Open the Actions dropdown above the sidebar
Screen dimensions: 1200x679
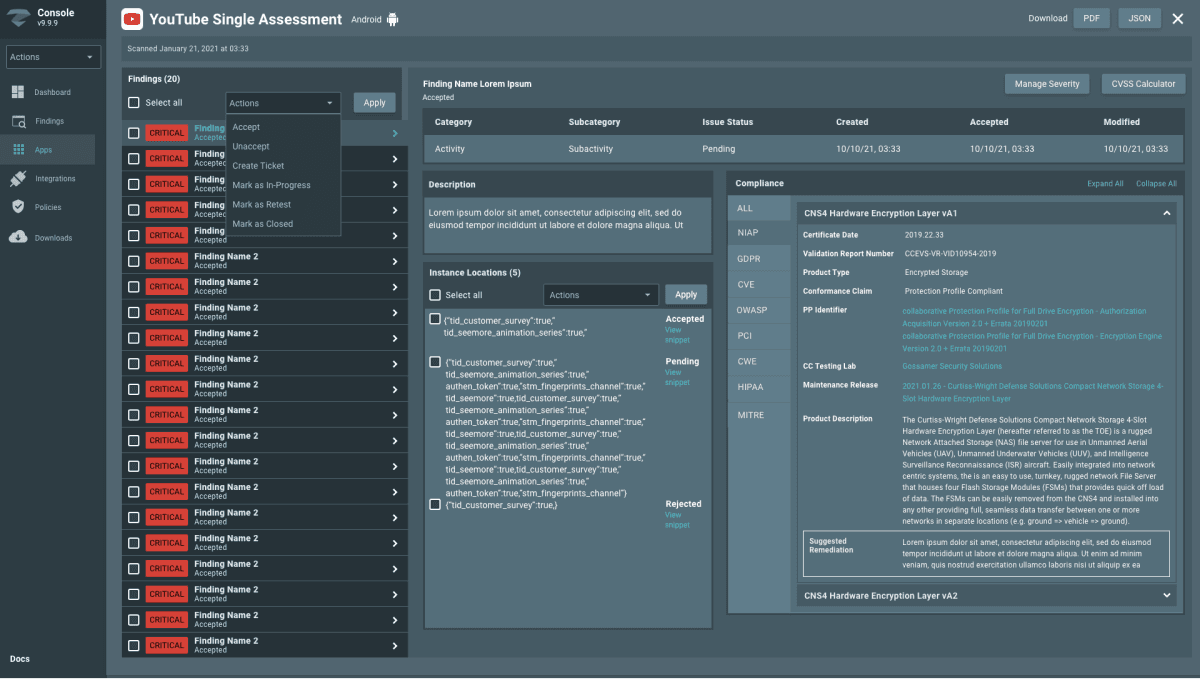click(x=53, y=55)
